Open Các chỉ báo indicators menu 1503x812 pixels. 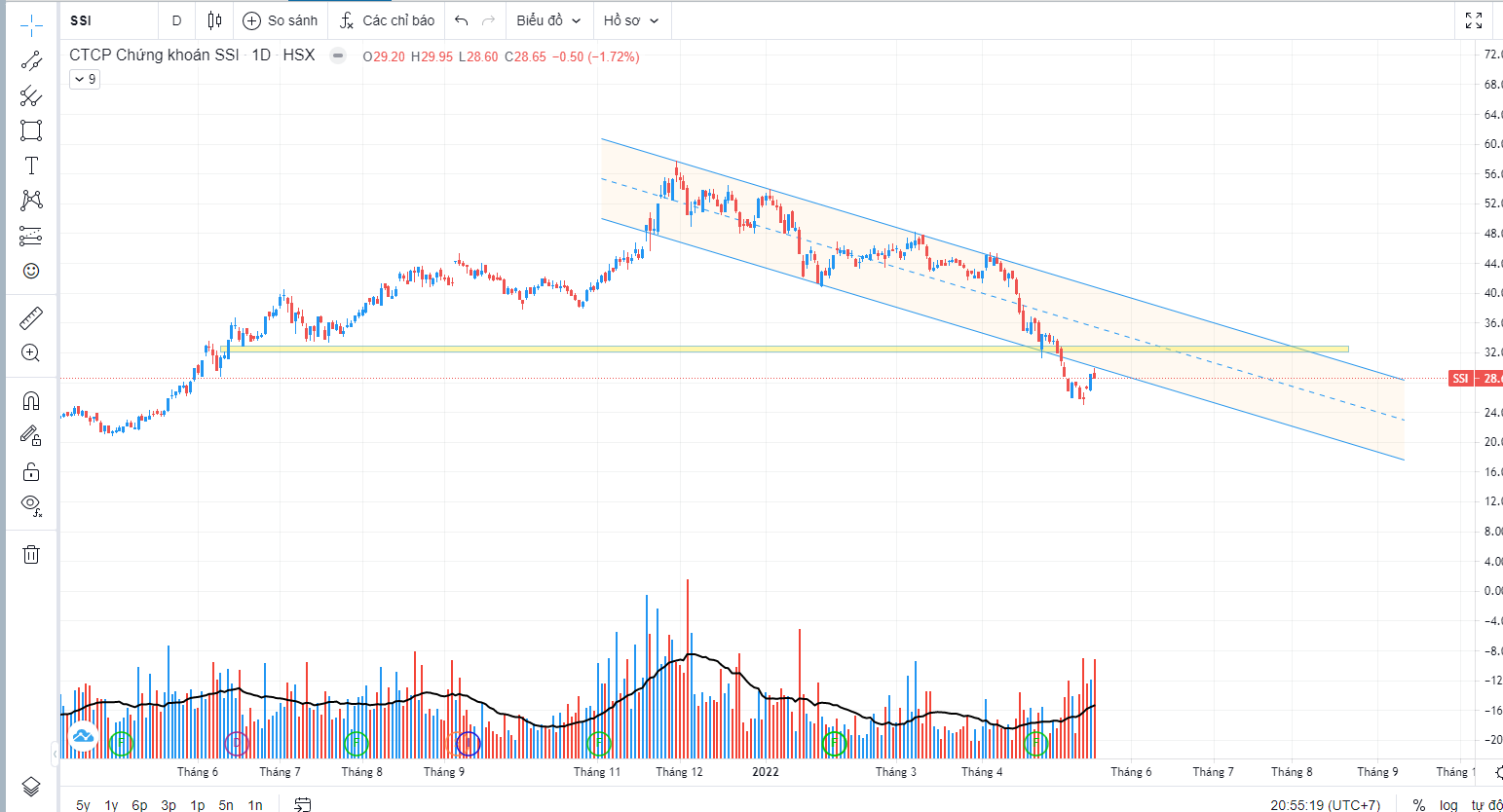pyautogui.click(x=388, y=20)
